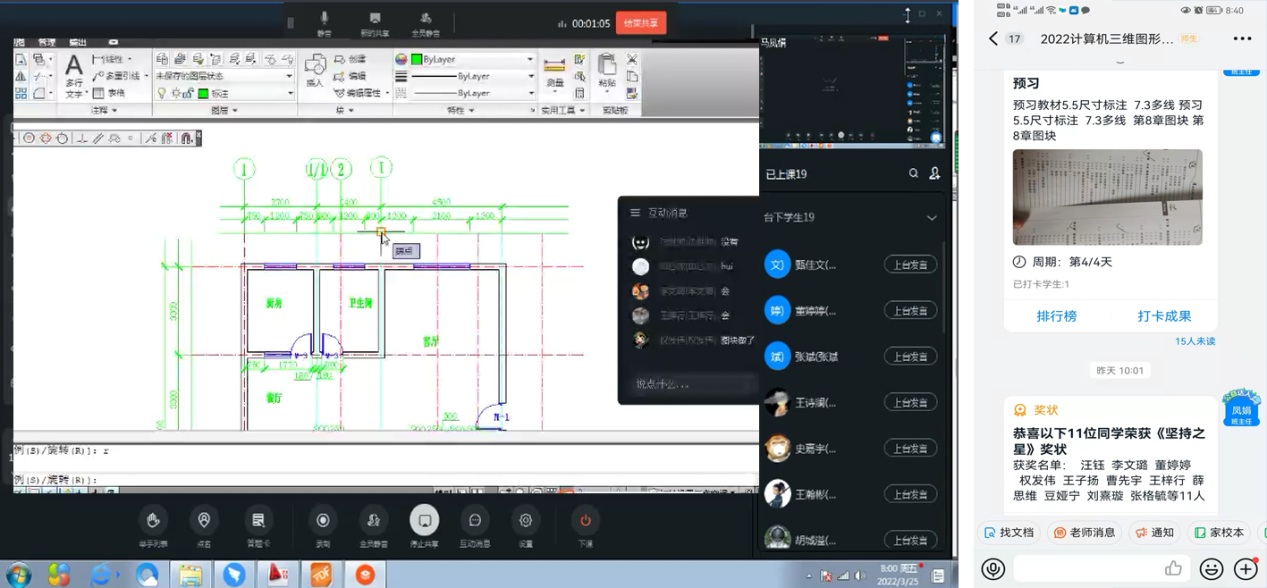Toggle the interactive messages (互动消息) panel
The image size is (1267, 588).
475,525
